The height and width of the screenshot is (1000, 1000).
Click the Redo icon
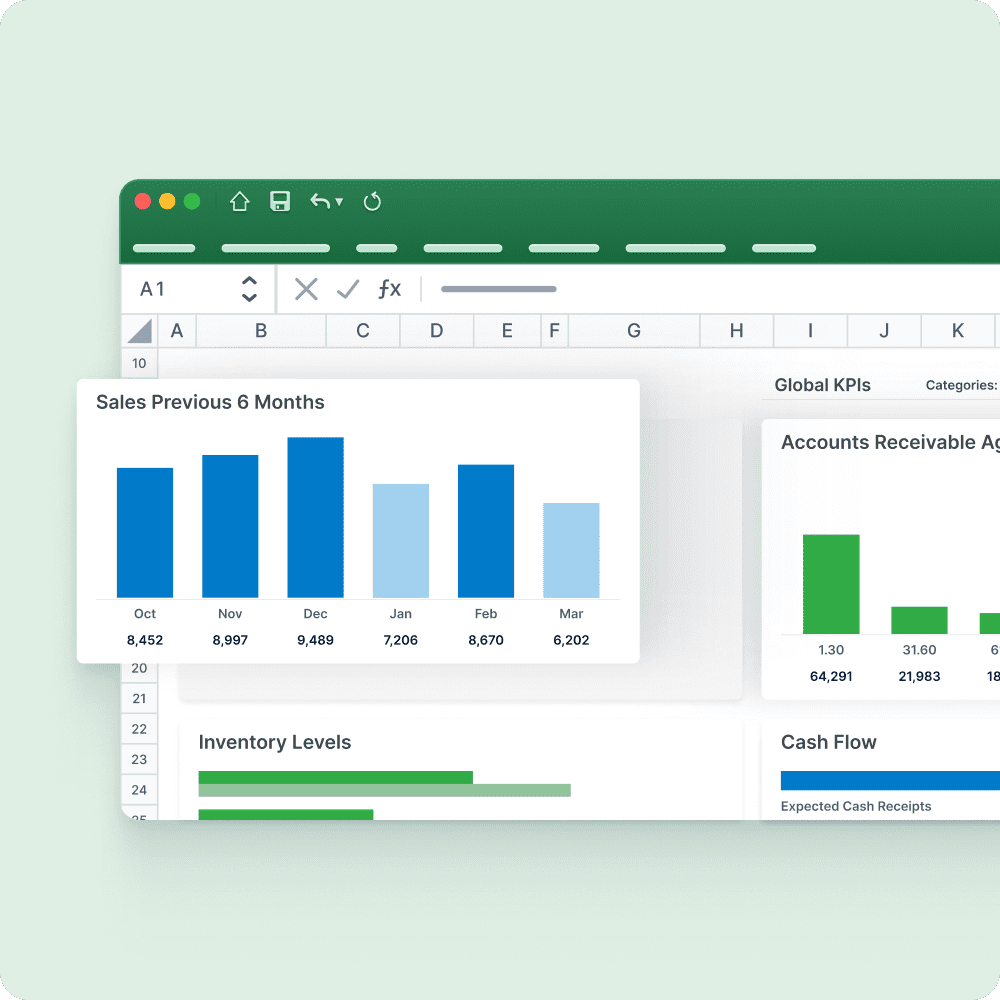[x=372, y=201]
